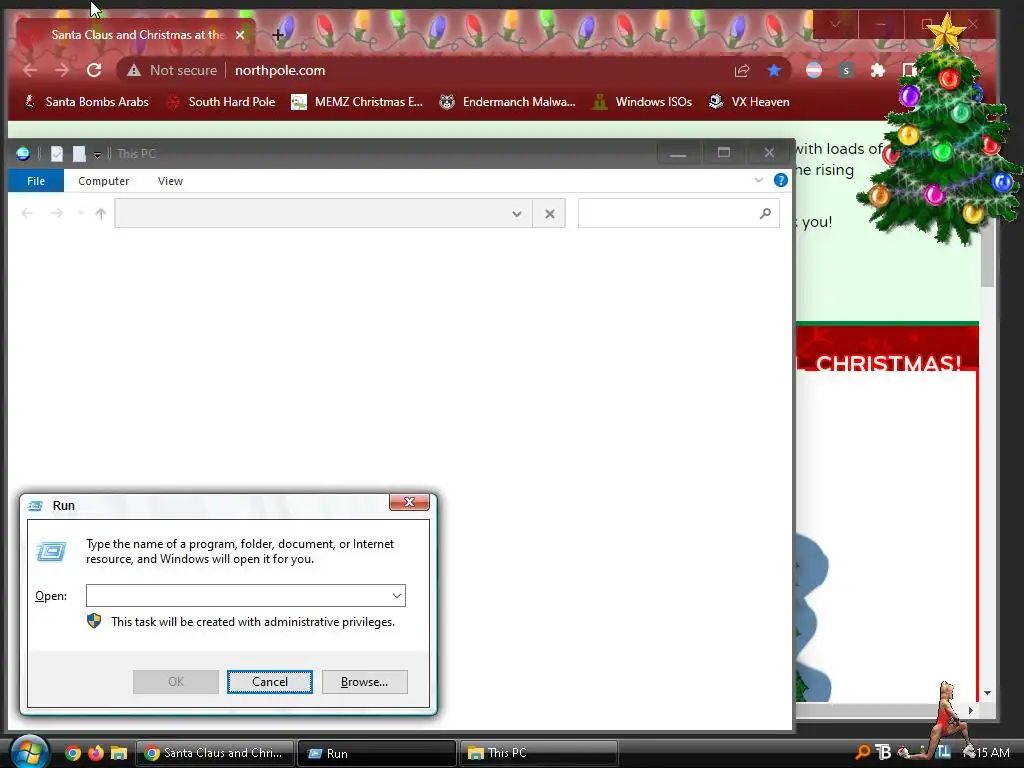Click the Not secure warning icon
The width and height of the screenshot is (1024, 768).
pyautogui.click(x=134, y=70)
